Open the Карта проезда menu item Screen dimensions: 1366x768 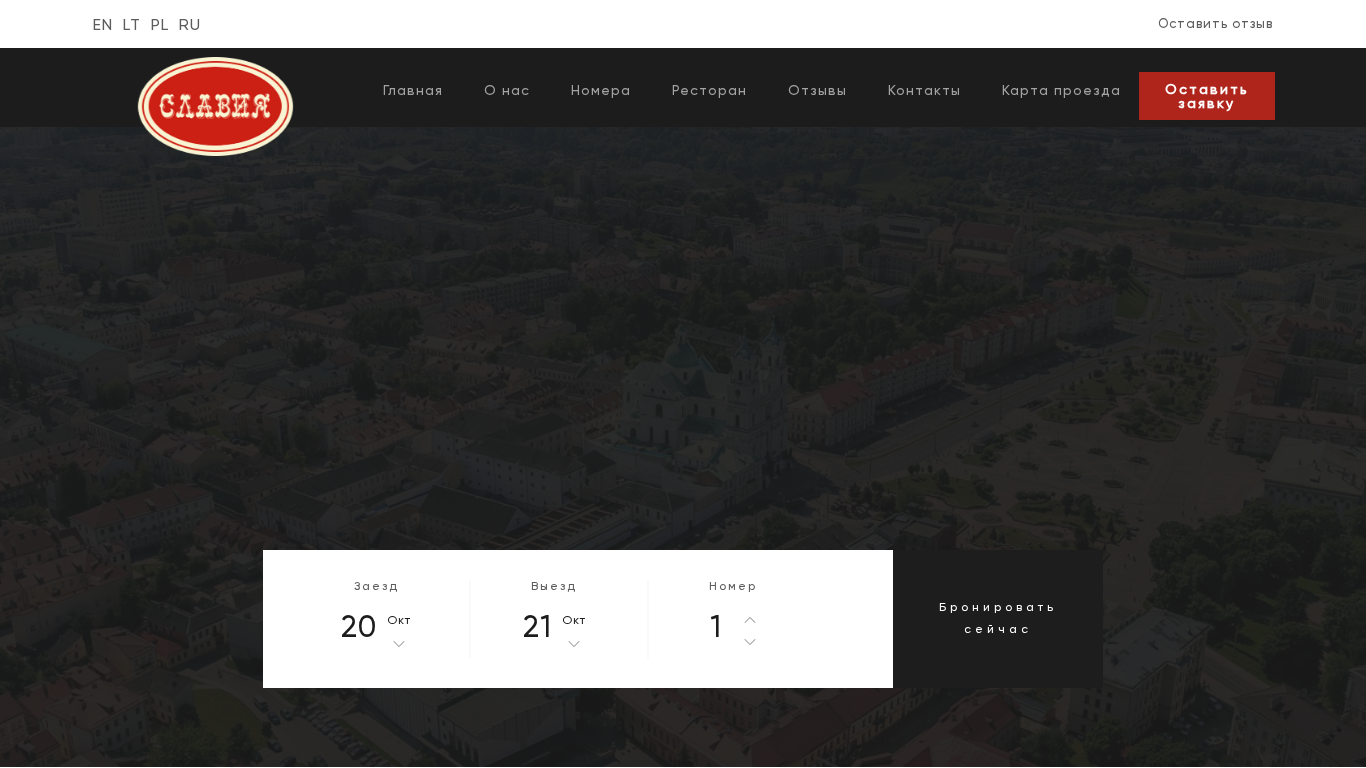coord(1061,91)
